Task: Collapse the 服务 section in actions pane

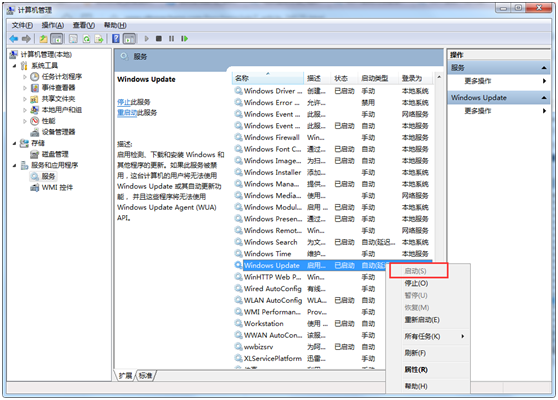Action: (544, 68)
